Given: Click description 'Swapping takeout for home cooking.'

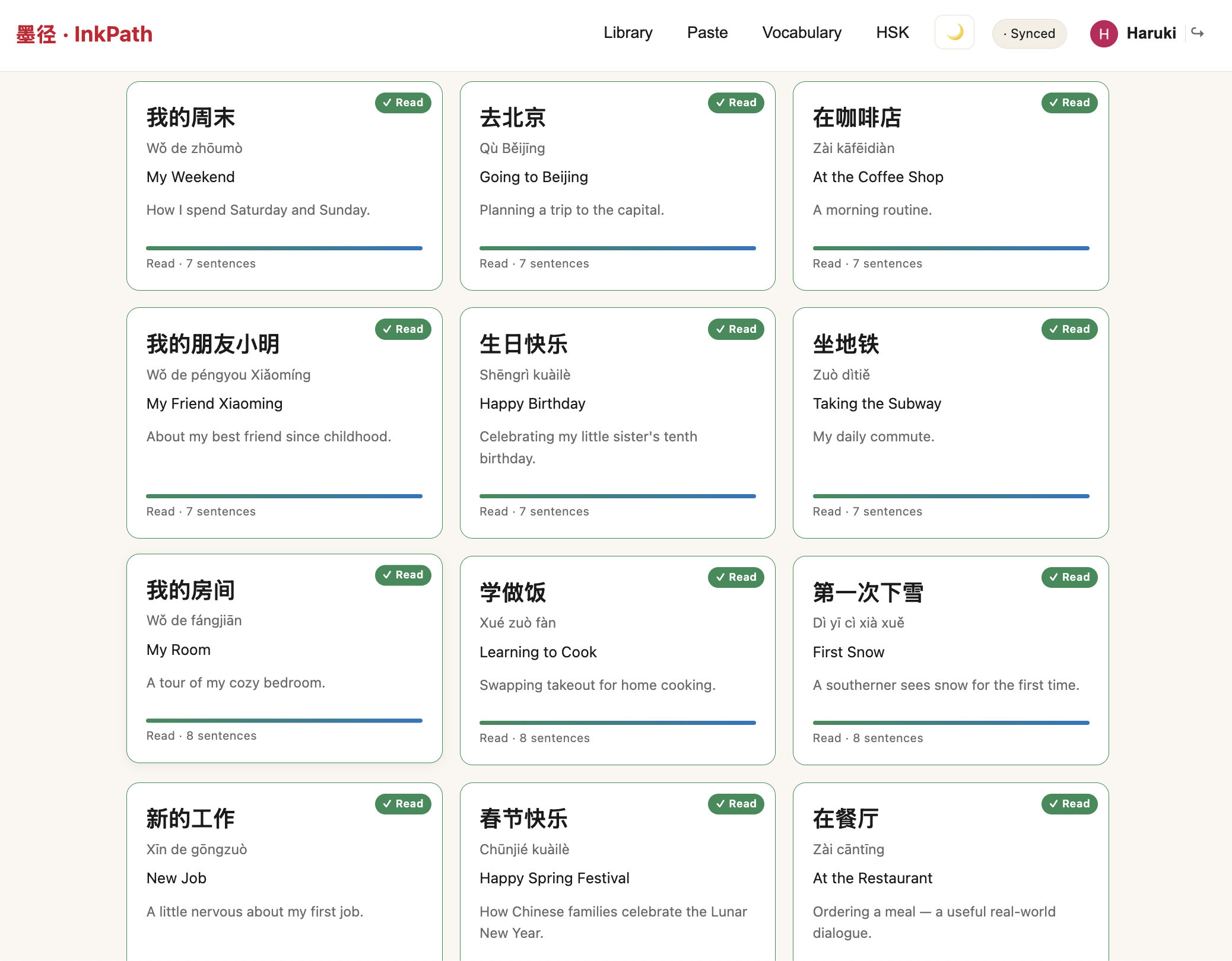Looking at the screenshot, I should [x=598, y=685].
